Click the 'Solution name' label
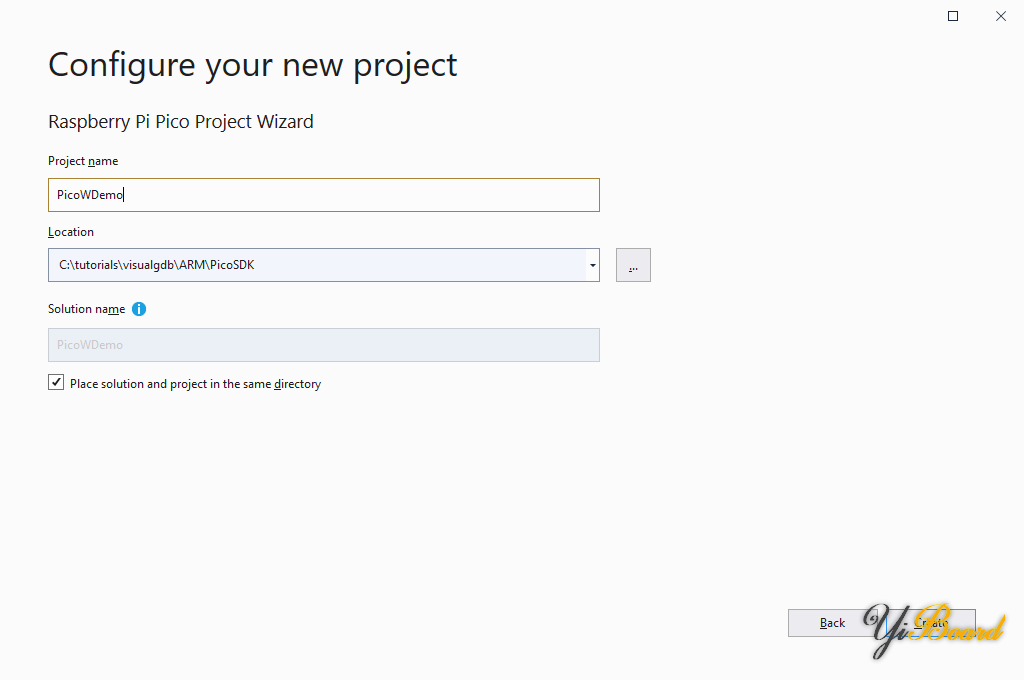Viewport: 1024px width, 680px height. pos(86,309)
